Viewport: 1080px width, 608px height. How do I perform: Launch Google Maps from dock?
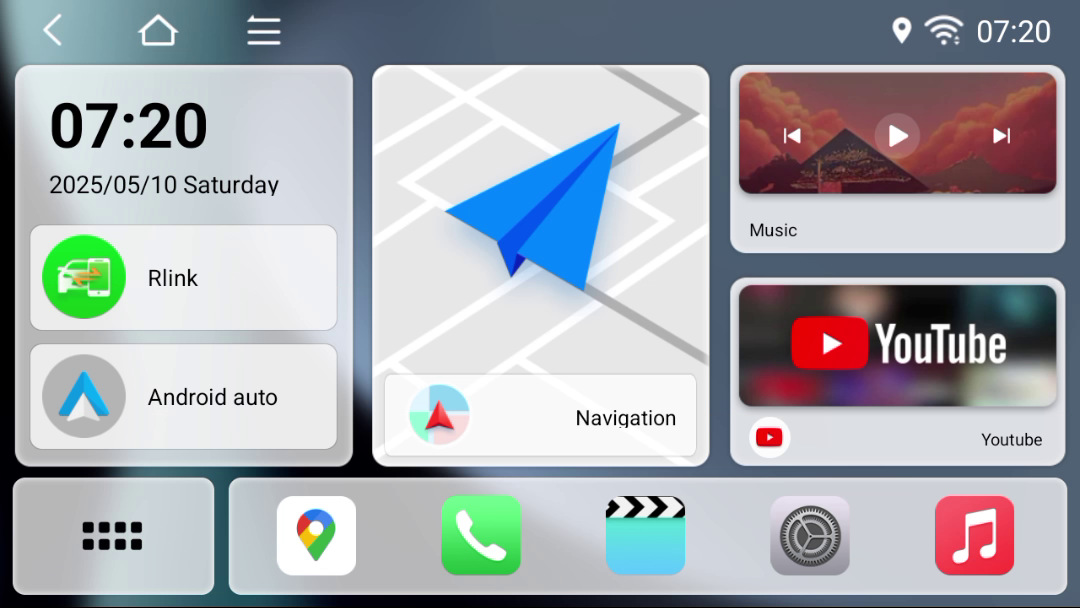[316, 536]
